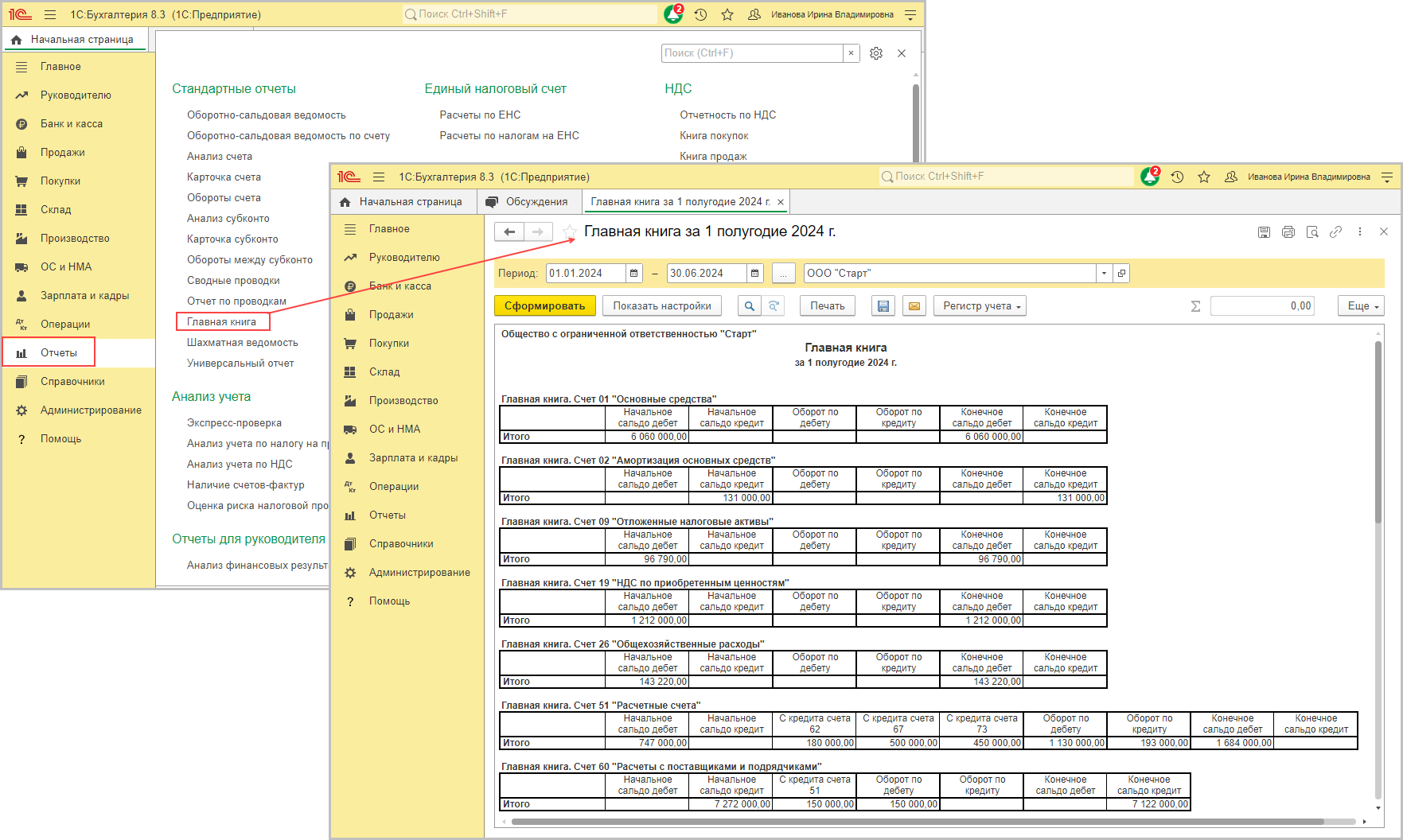Open Справочники in the back window sidebar
Viewport: 1403px width, 840px height.
coord(78,382)
